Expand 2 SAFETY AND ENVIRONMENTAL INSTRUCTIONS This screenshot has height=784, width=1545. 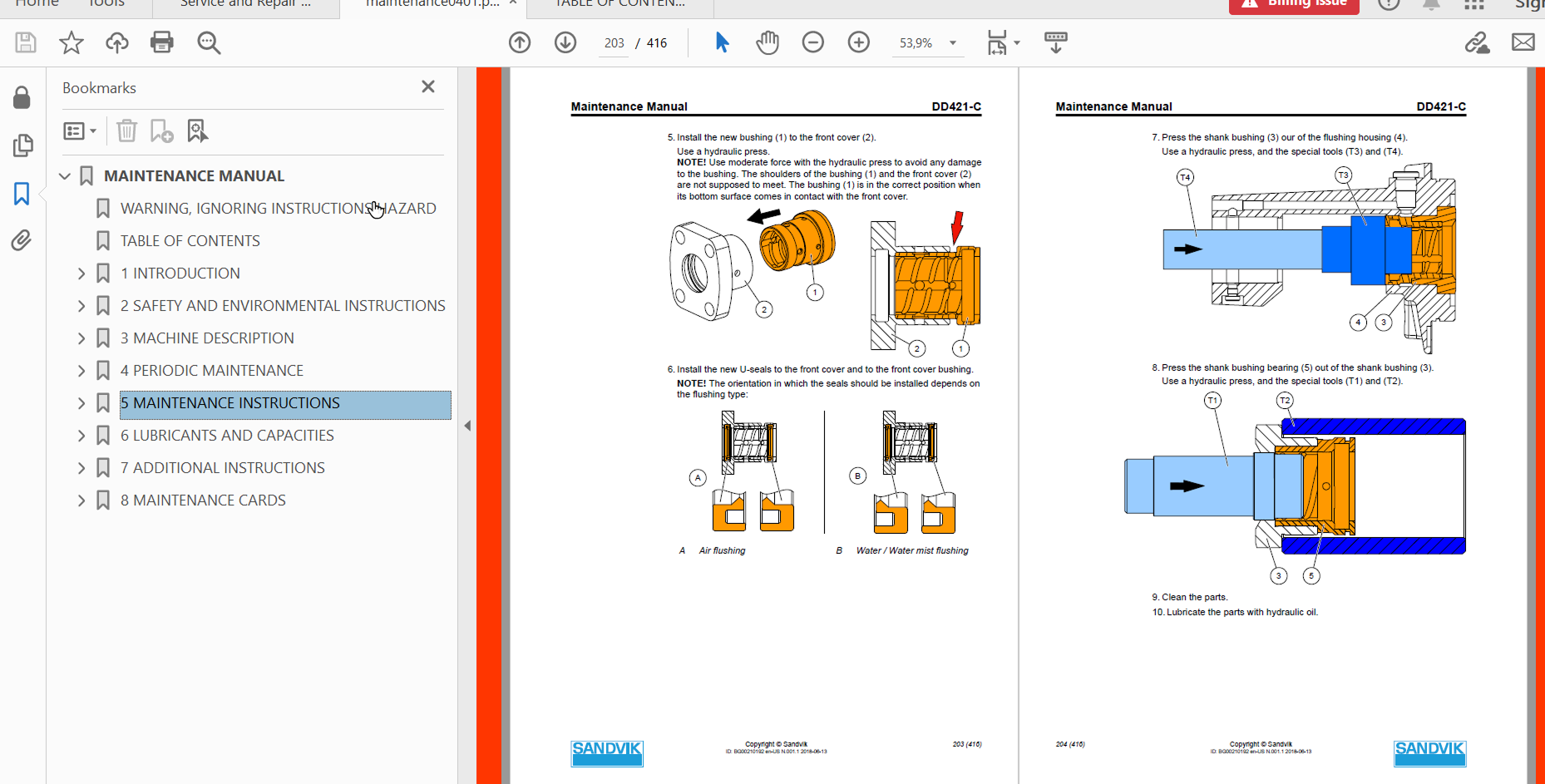(x=81, y=306)
